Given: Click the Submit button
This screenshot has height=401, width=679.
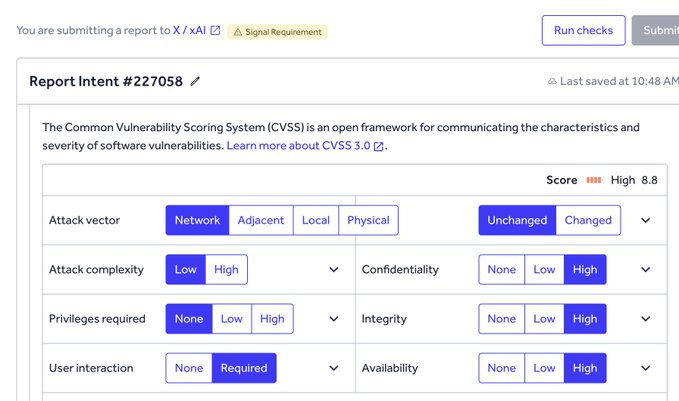Looking at the screenshot, I should [656, 30].
